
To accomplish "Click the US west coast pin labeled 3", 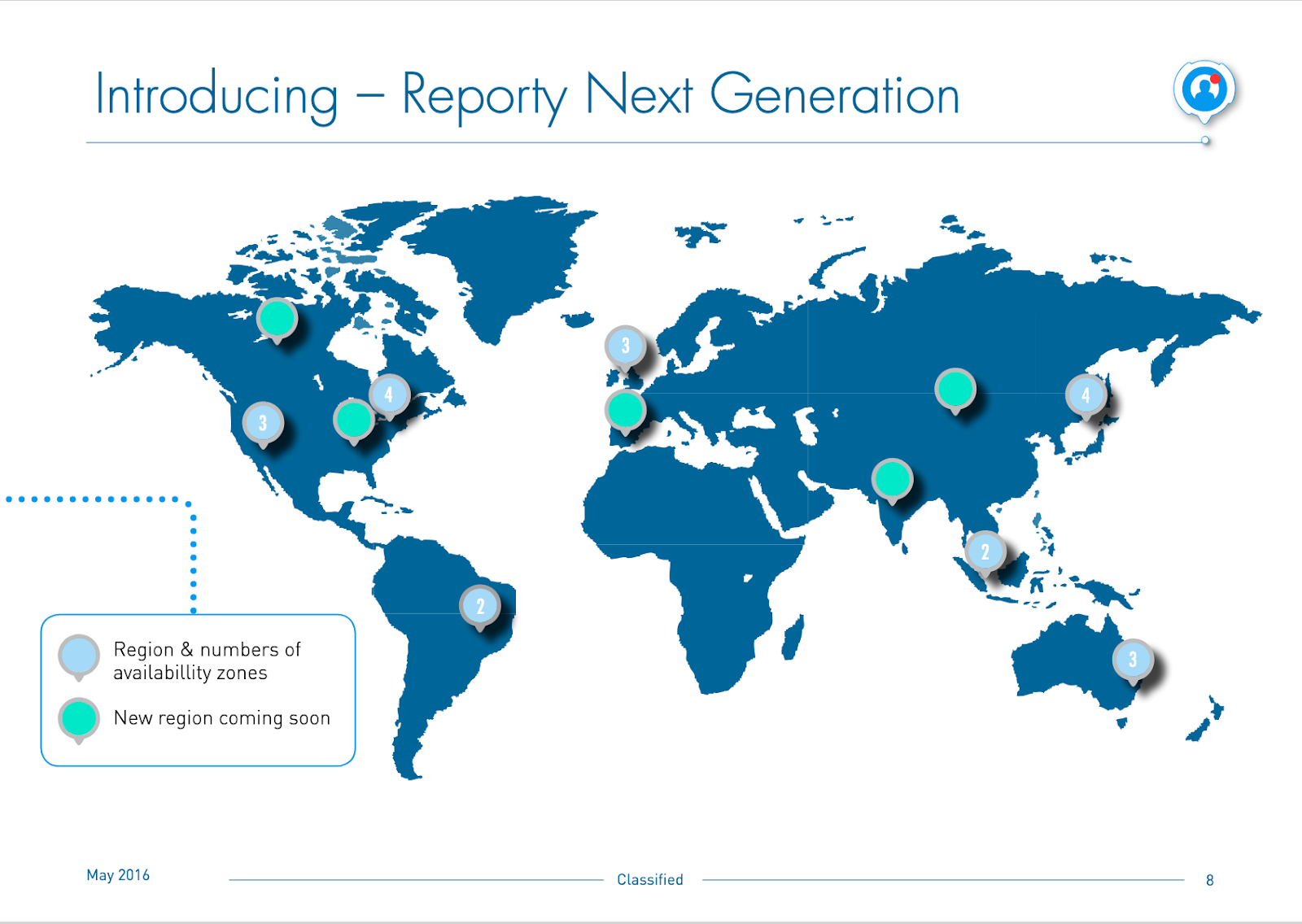I will tap(263, 425).
